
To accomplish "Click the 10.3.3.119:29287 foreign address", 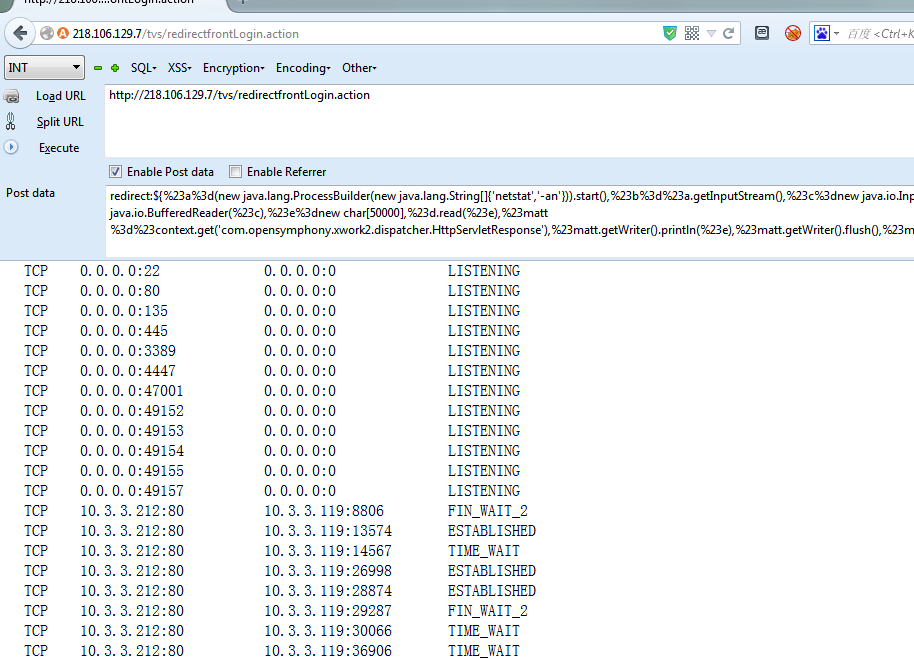I will 328,611.
